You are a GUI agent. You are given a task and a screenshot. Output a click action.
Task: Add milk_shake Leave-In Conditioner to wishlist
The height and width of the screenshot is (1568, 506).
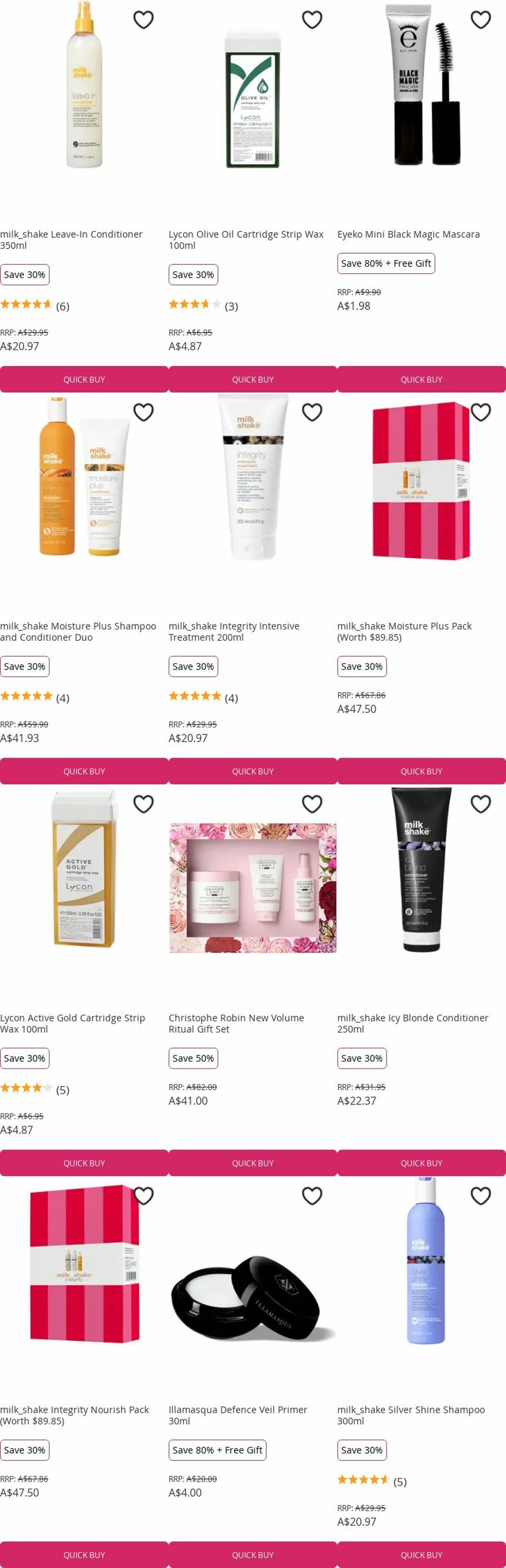click(144, 20)
